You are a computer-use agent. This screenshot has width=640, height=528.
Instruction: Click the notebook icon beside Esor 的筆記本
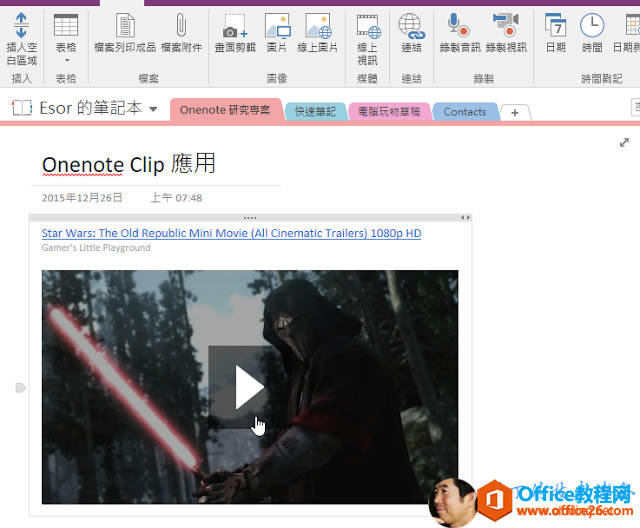pyautogui.click(x=22, y=108)
